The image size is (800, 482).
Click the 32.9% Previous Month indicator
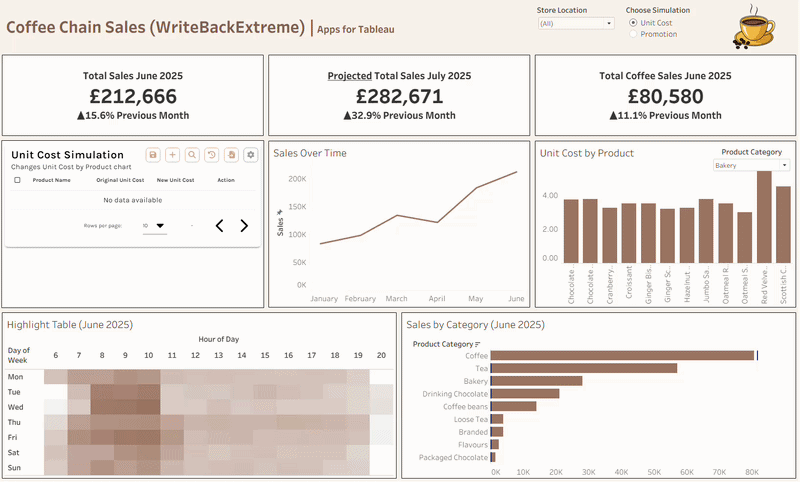(x=399, y=116)
